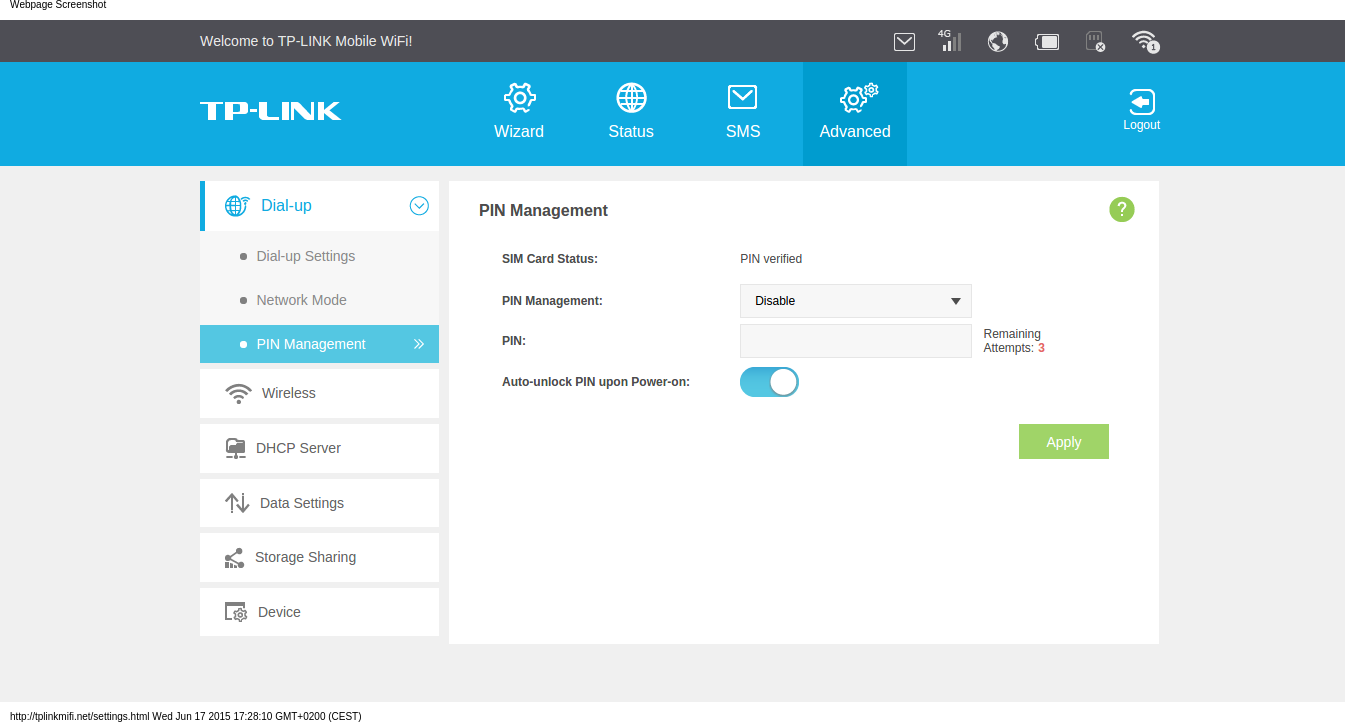Switch to the Status tab
This screenshot has height=722, width=1345.
pos(631,112)
